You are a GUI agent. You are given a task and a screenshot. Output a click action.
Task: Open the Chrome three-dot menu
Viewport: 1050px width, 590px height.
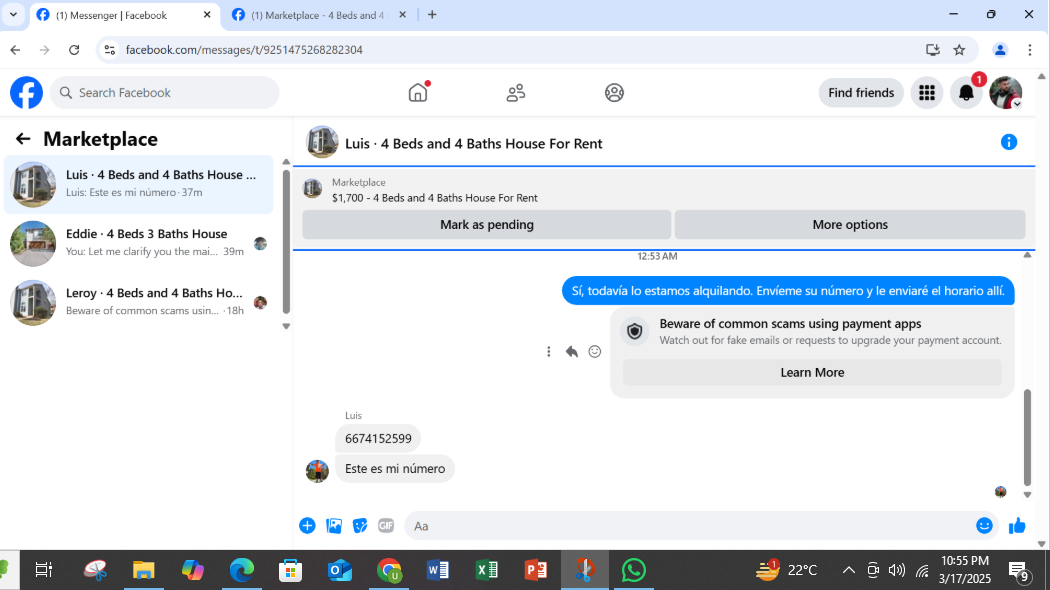click(x=1030, y=50)
